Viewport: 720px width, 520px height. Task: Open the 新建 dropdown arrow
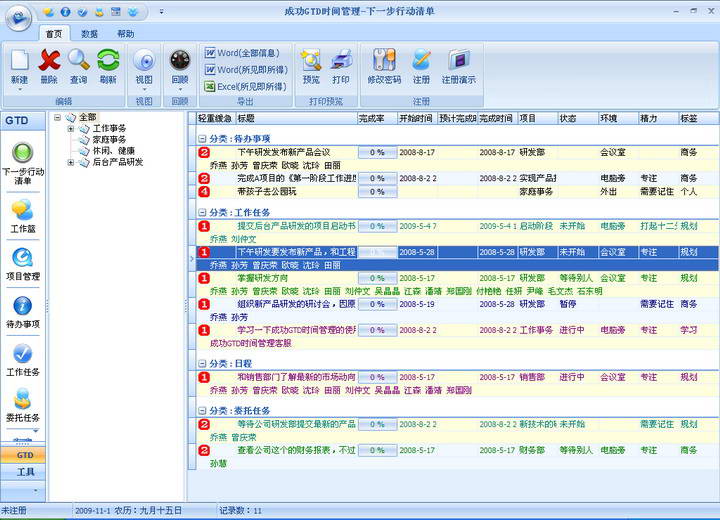click(19, 89)
